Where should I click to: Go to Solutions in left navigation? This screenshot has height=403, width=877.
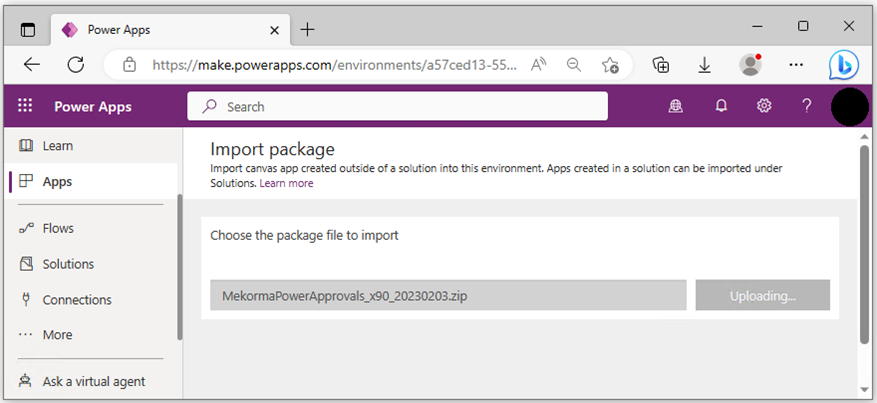pyautogui.click(x=68, y=264)
